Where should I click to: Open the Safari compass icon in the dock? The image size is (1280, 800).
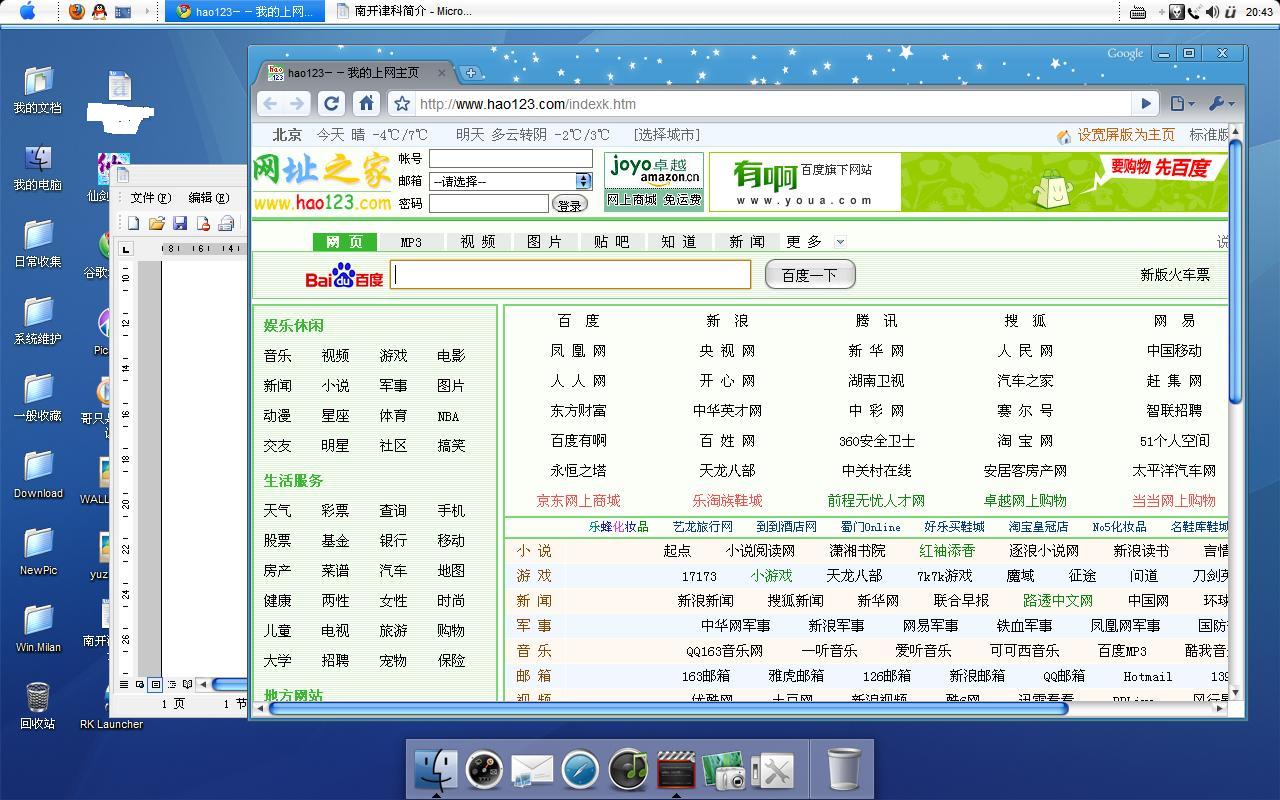580,770
